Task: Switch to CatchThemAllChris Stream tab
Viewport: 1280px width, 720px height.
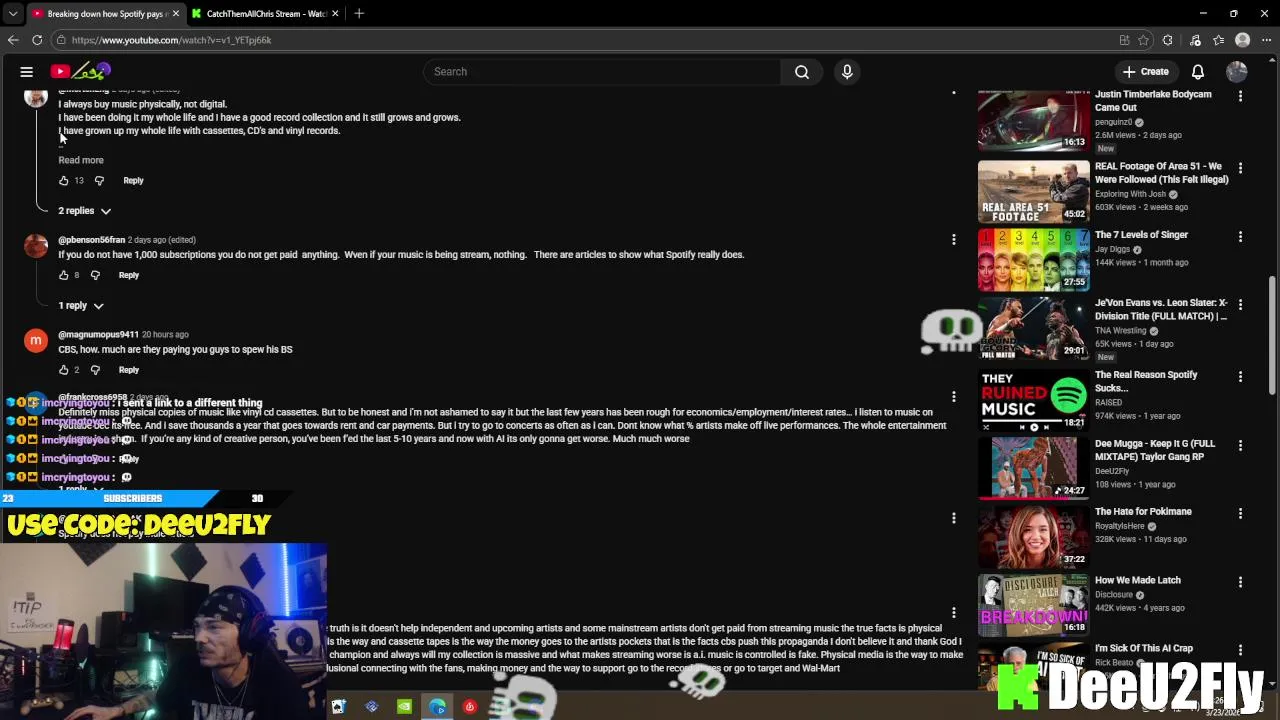Action: click(x=266, y=14)
